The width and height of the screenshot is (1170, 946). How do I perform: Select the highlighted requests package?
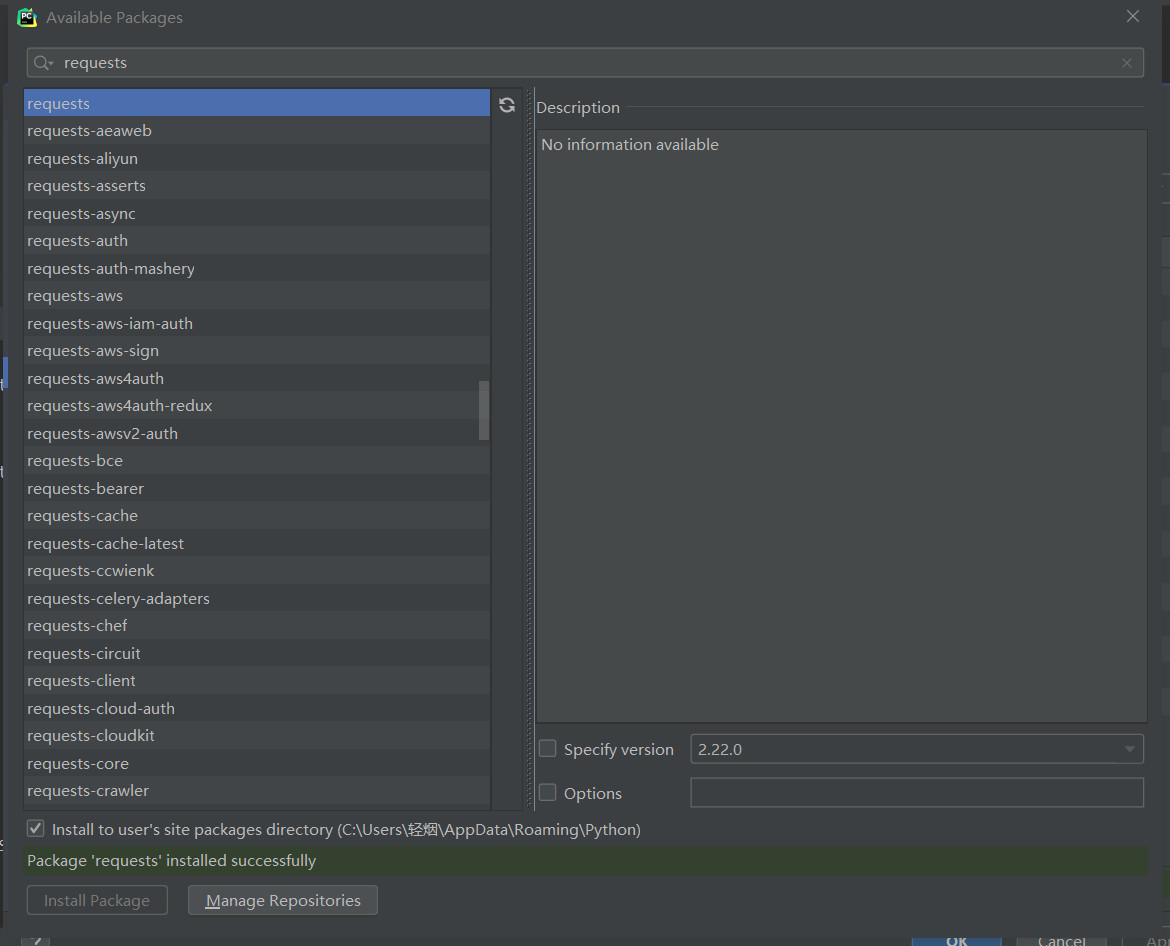point(59,103)
